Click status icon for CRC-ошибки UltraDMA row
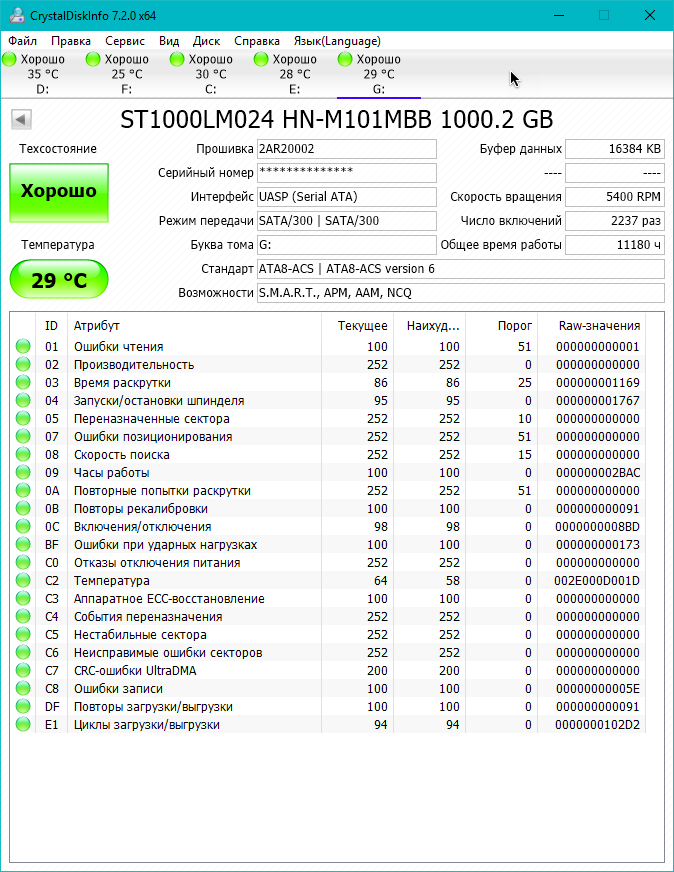Viewport: 674px width, 872px height. coord(23,670)
